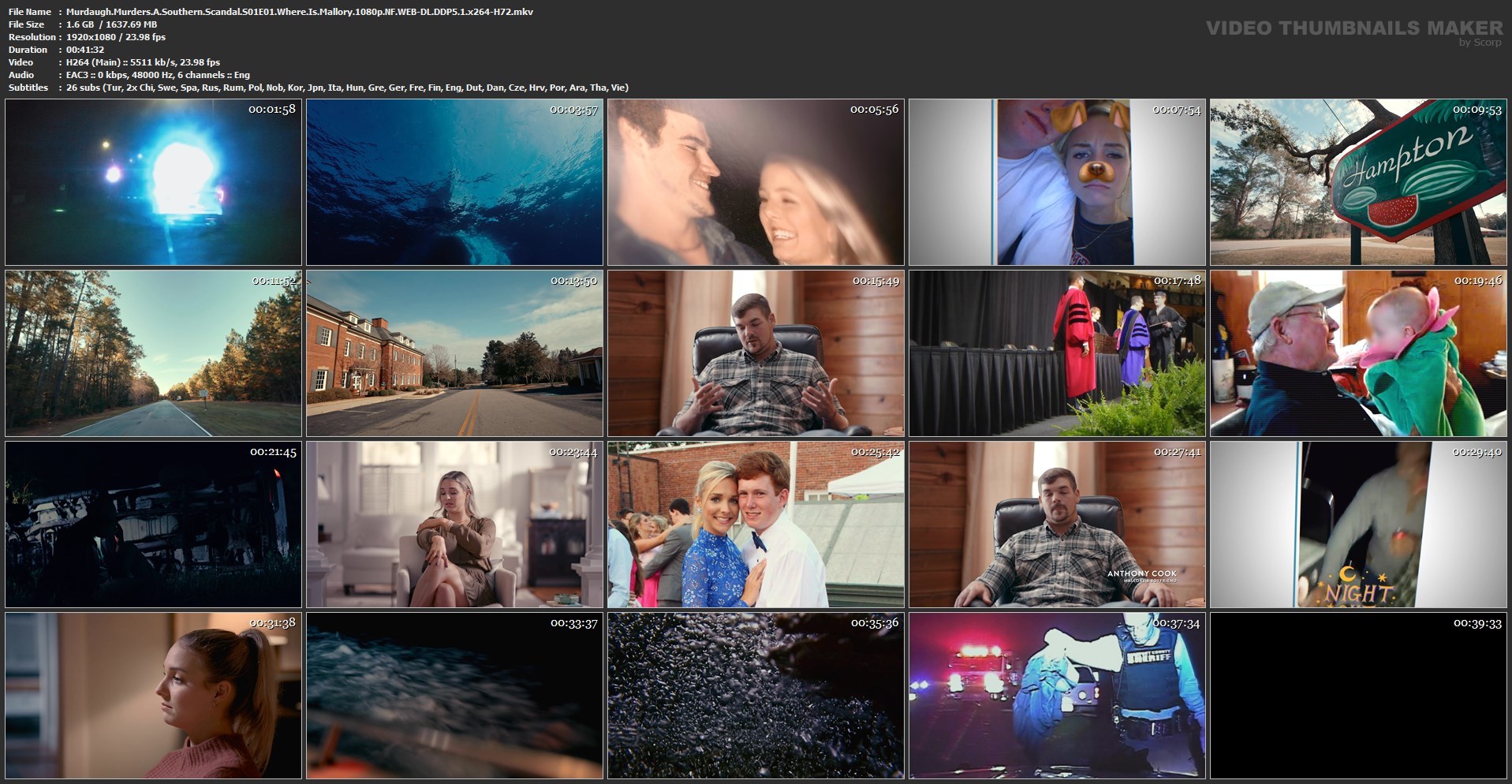Click the subtitles list starting 26 subs

click(348, 88)
